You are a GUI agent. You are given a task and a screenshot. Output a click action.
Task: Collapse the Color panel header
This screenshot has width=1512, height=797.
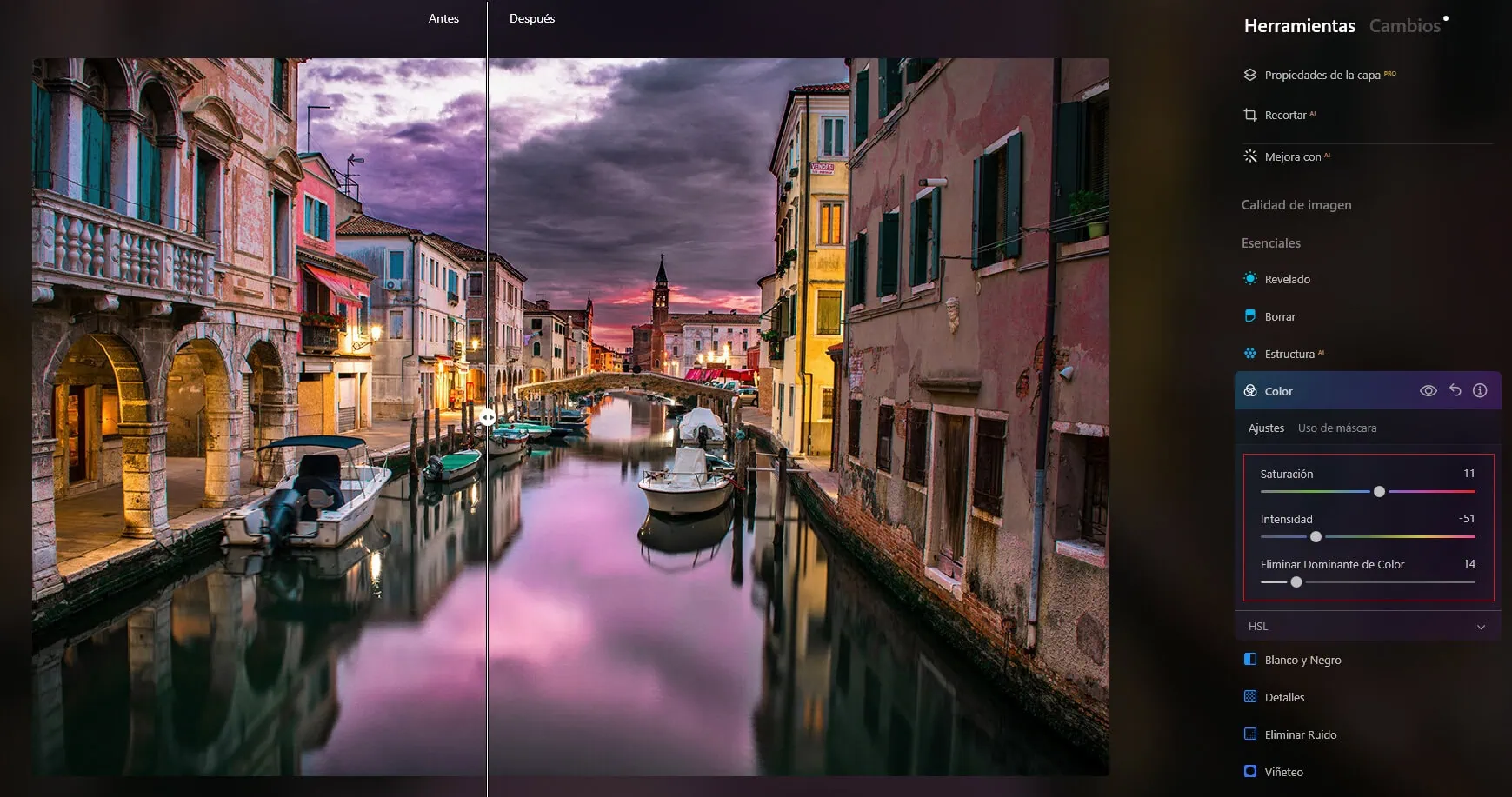tap(1368, 391)
